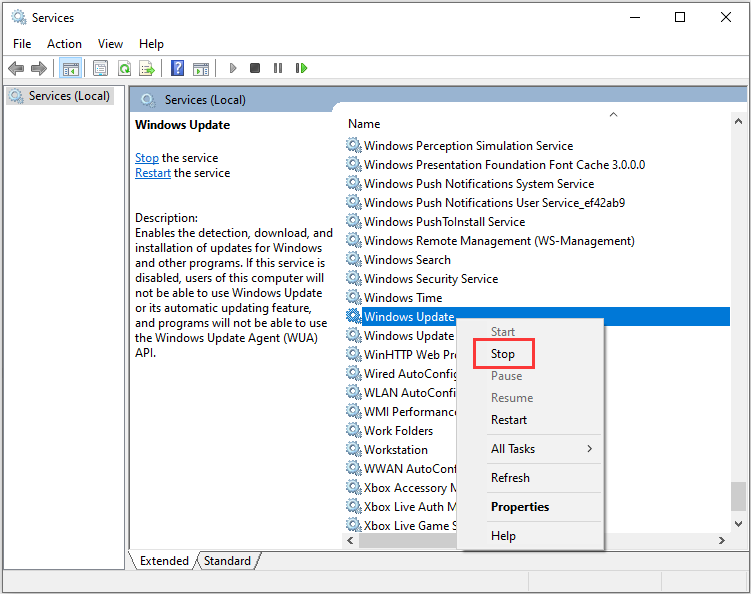The image size is (751, 594).
Task: Click the vertical scrollbar thumb
Action: tap(738, 496)
